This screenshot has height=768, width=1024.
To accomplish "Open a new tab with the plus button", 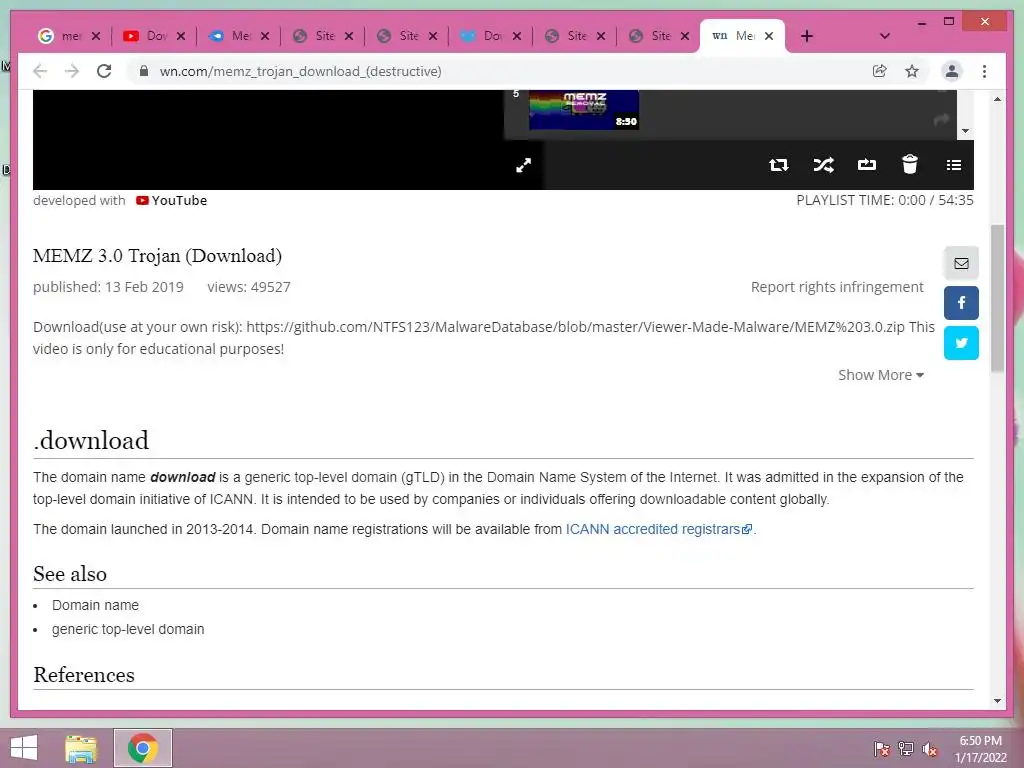I will (x=807, y=36).
